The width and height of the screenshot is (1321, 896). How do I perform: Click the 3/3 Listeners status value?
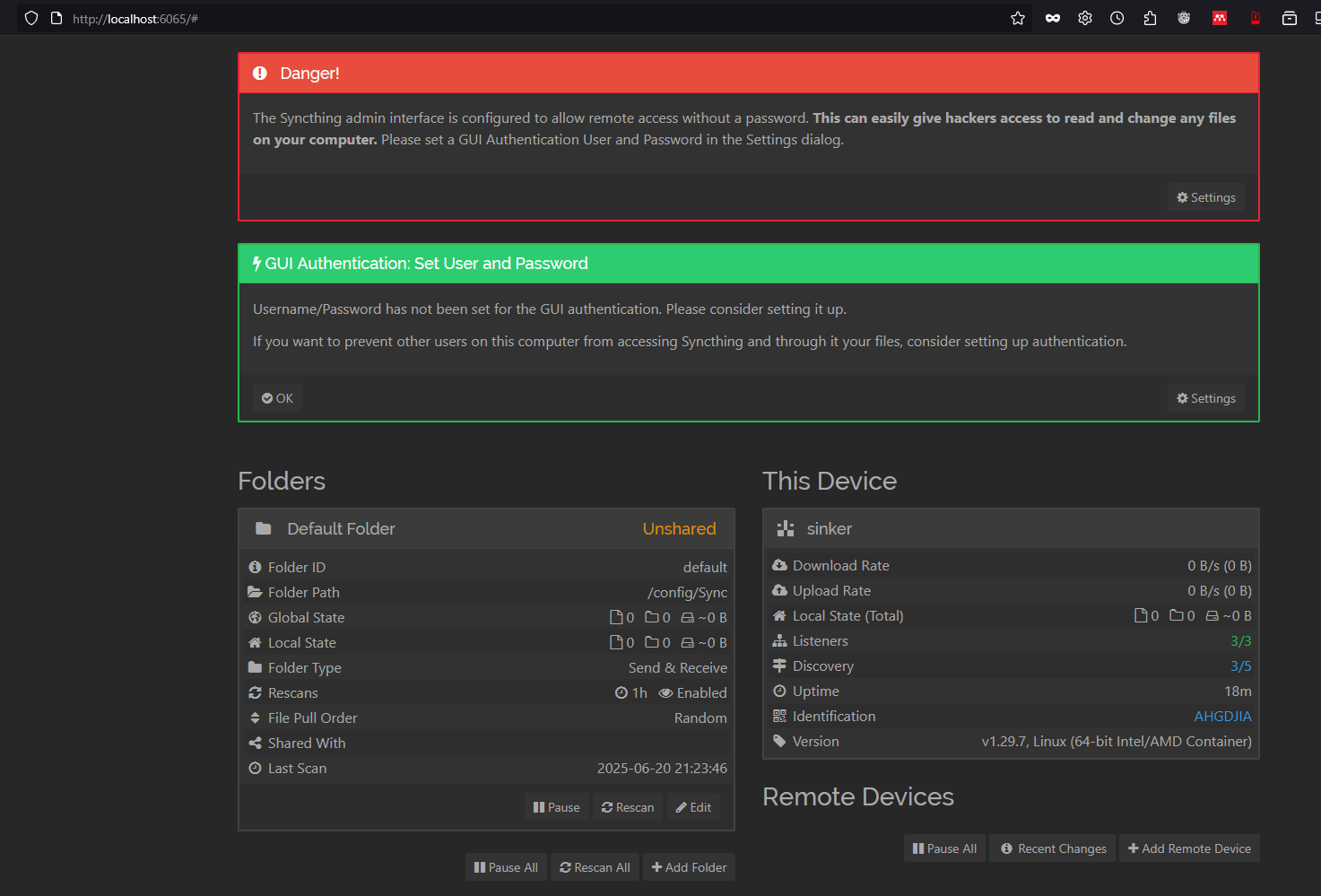click(1240, 640)
